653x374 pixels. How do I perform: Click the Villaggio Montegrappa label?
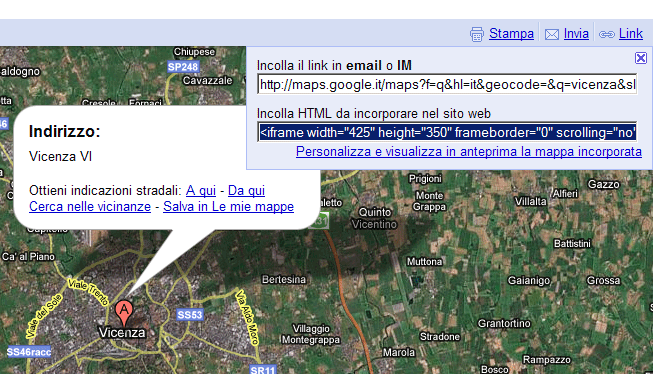tap(311, 334)
